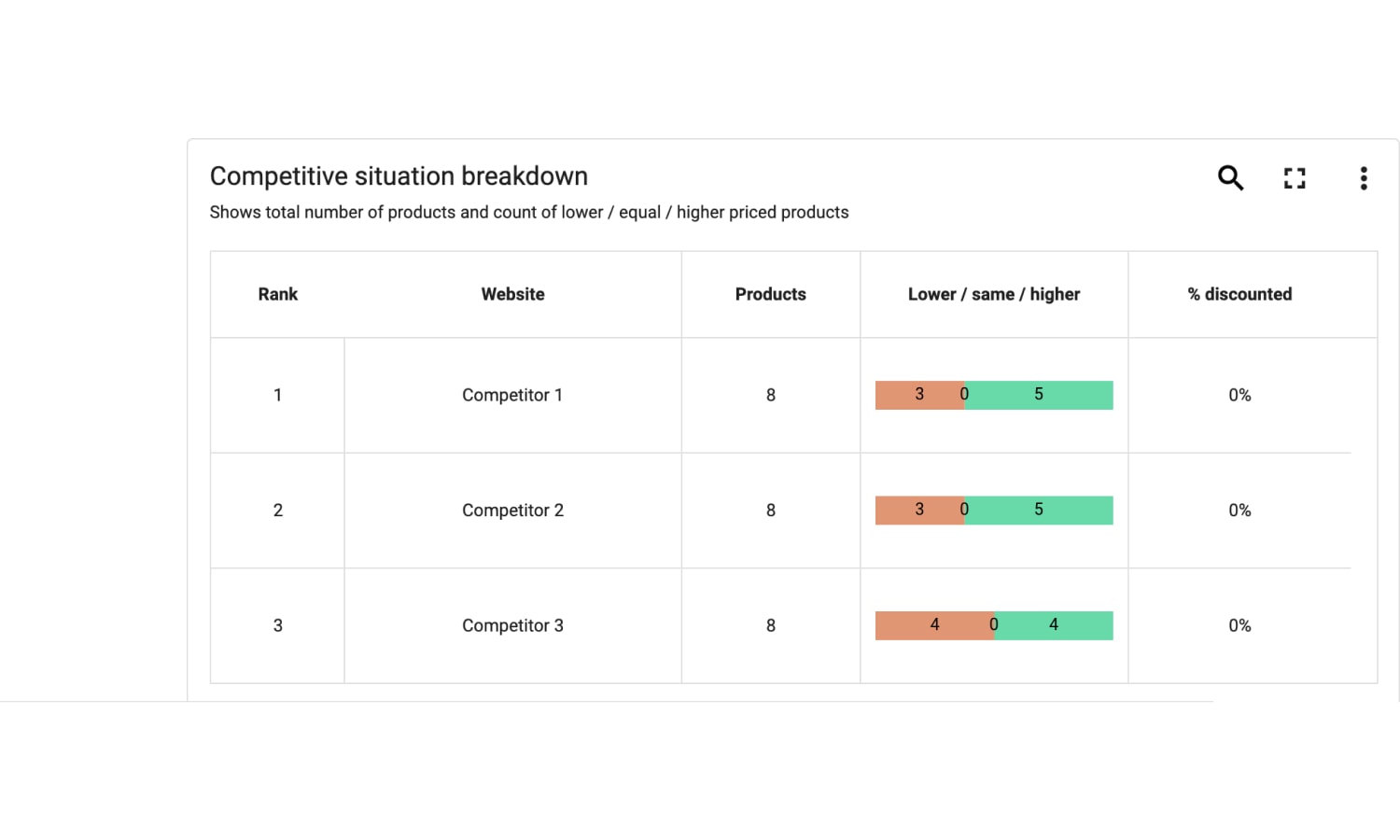
Task: Open the three-dot more options menu
Action: (x=1364, y=178)
